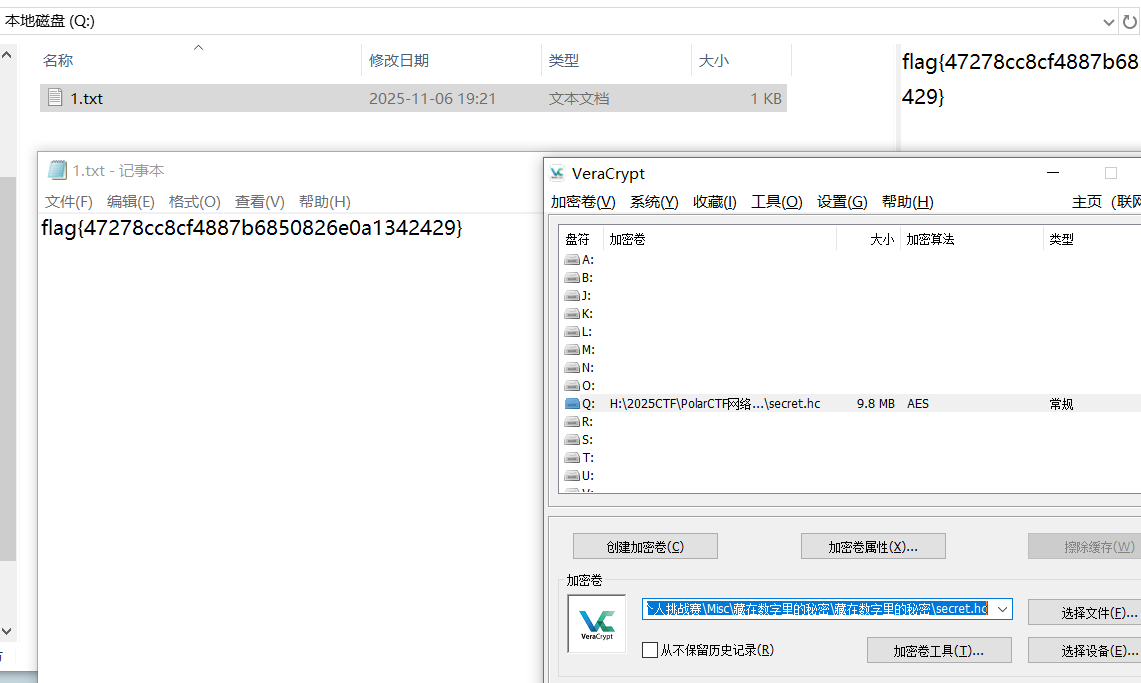Open VeraCrypt 帮助(H) menu
The width and height of the screenshot is (1141, 683).
click(907, 201)
